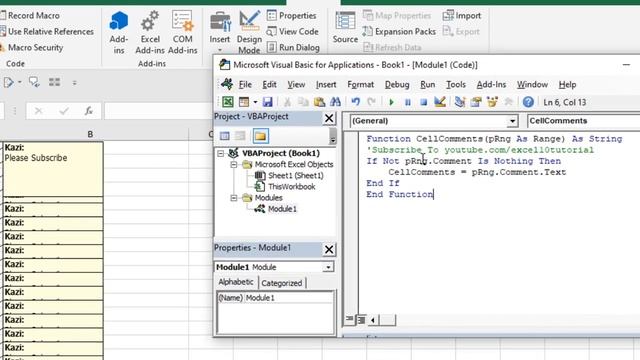Open Insert UserForm dropdown arrow in VBA toolbar
Viewport: 640px width, 360px height.
tap(255, 102)
